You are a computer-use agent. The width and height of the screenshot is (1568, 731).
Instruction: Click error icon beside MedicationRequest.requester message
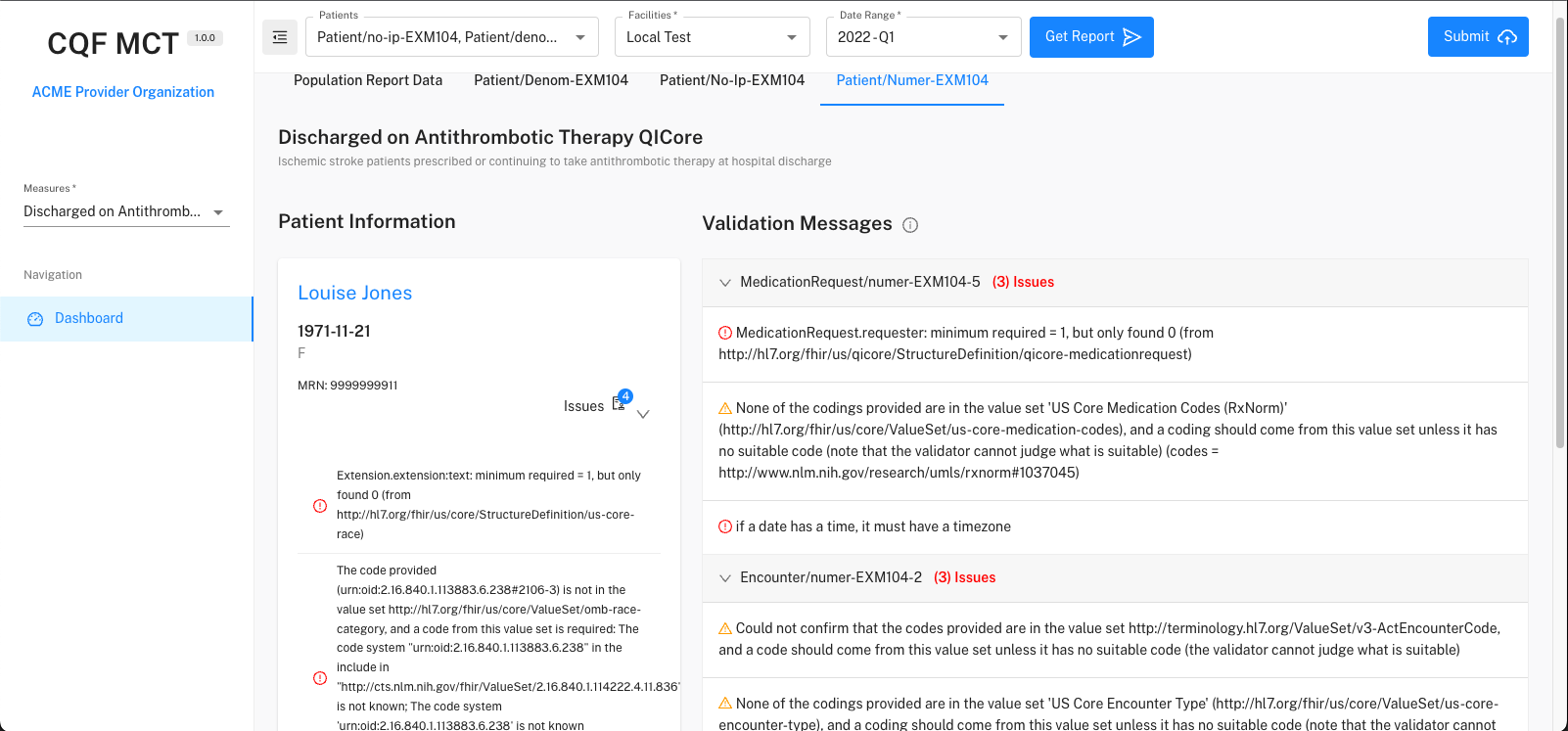click(725, 333)
